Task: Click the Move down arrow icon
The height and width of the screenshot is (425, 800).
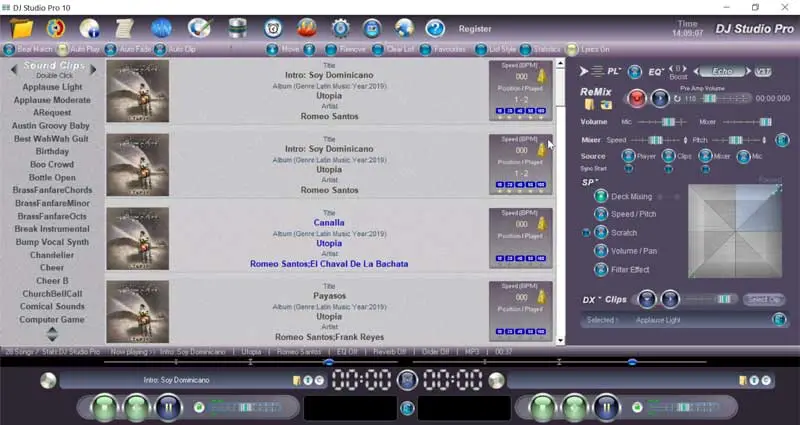Action: (x=272, y=49)
